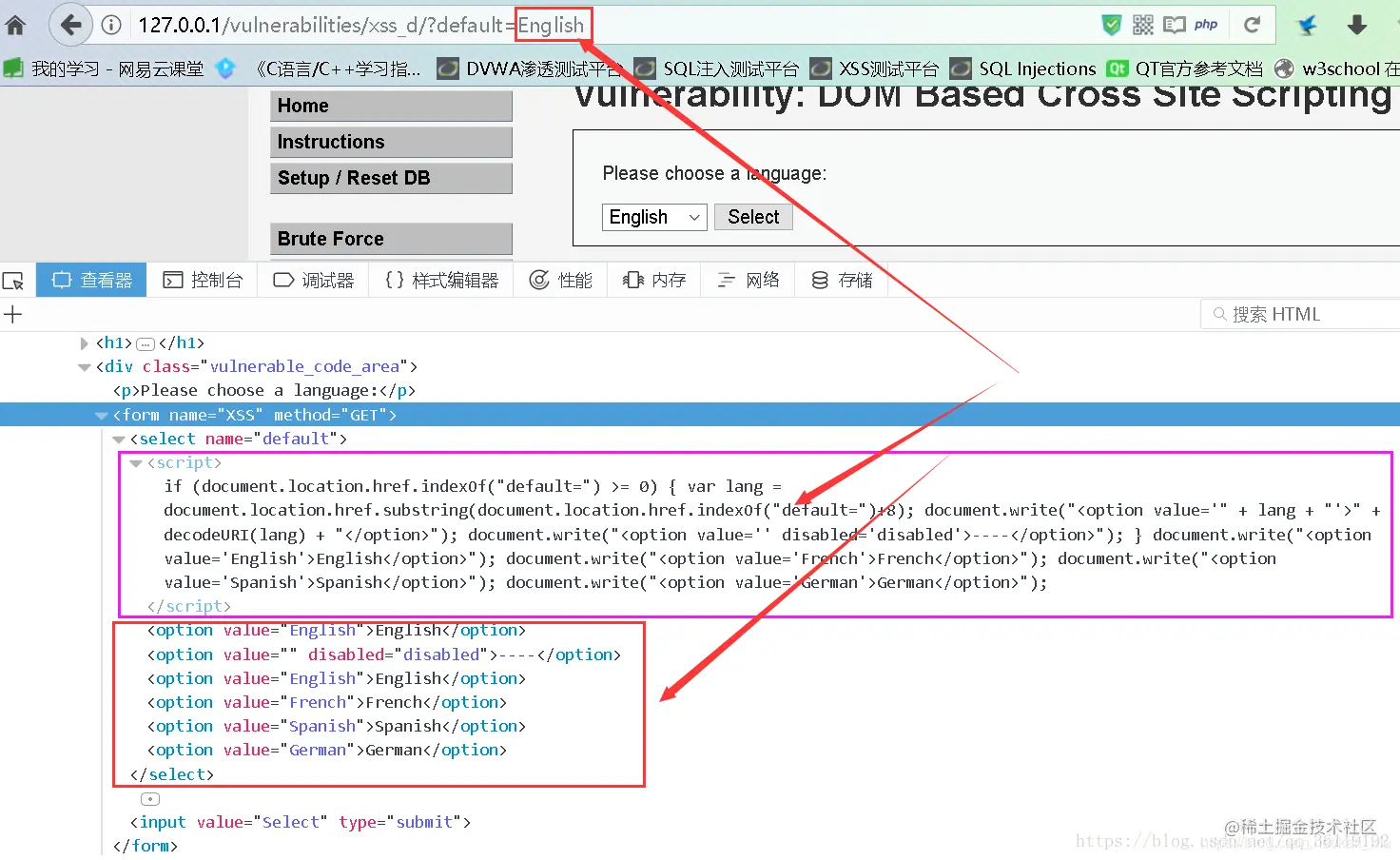Open the Instructions menu item
1400x860 pixels.
click(391, 142)
